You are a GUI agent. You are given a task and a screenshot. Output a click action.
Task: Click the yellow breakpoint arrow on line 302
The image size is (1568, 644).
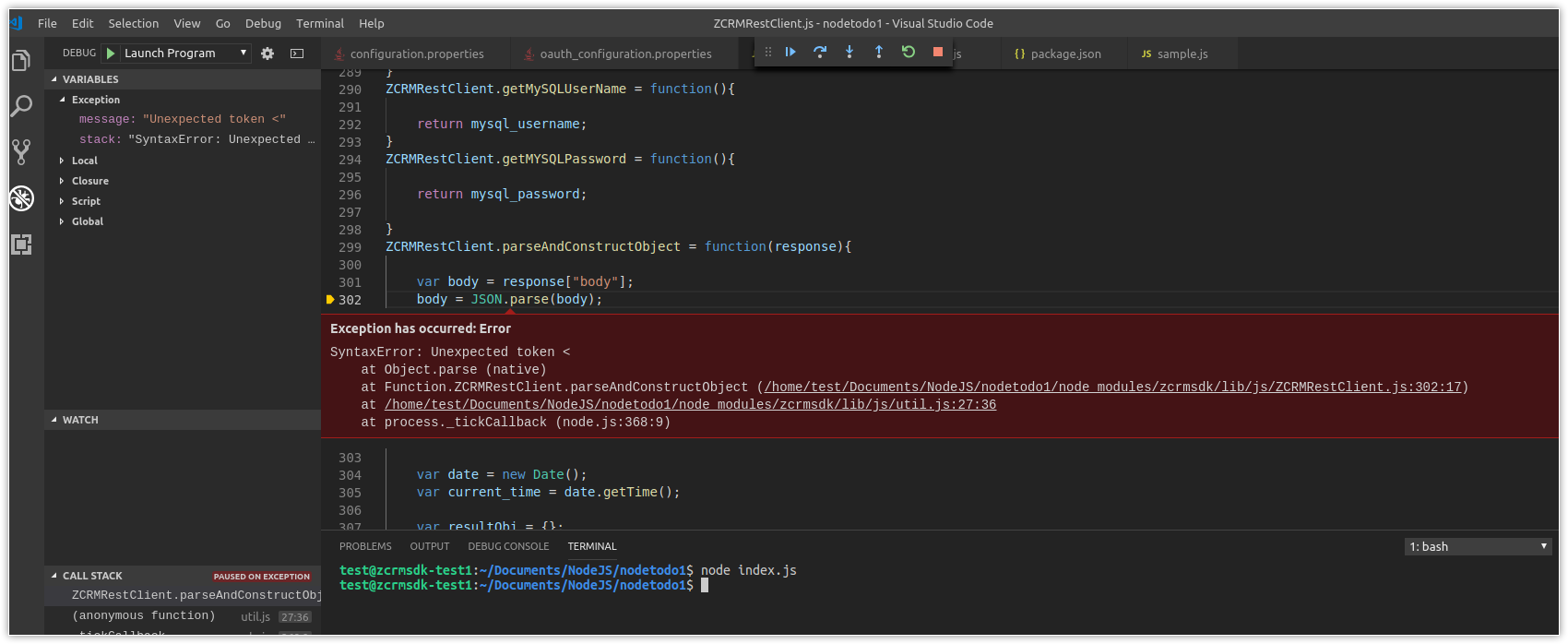(x=330, y=299)
